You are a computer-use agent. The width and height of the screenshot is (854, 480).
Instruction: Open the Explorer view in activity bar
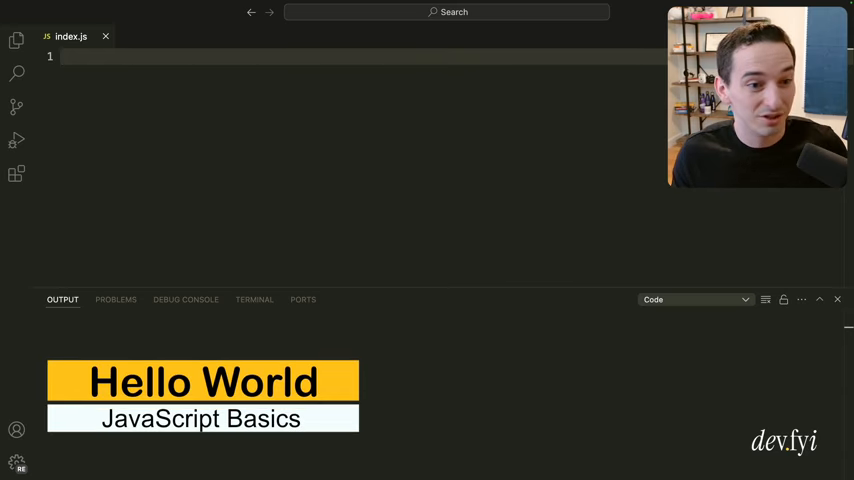(16, 40)
